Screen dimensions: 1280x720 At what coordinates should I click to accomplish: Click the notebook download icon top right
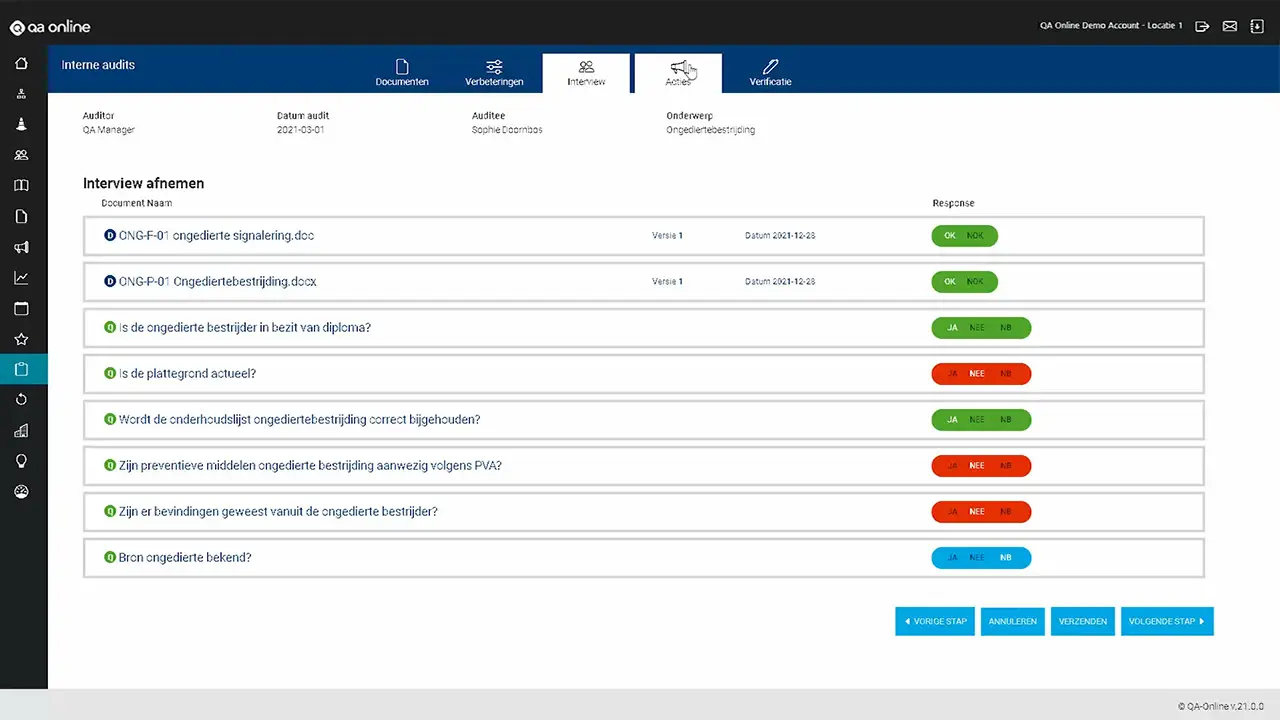pyautogui.click(x=1257, y=25)
